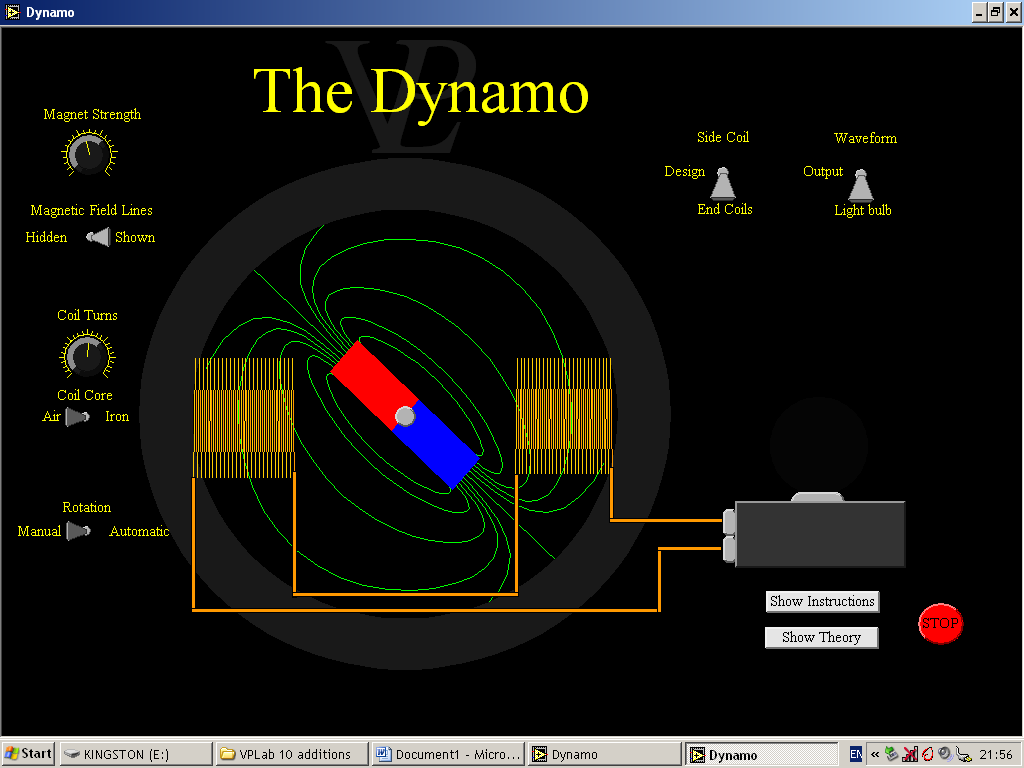Switch to the KINGSTON (E:) taskbar window
This screenshot has height=768, width=1024.
point(136,754)
